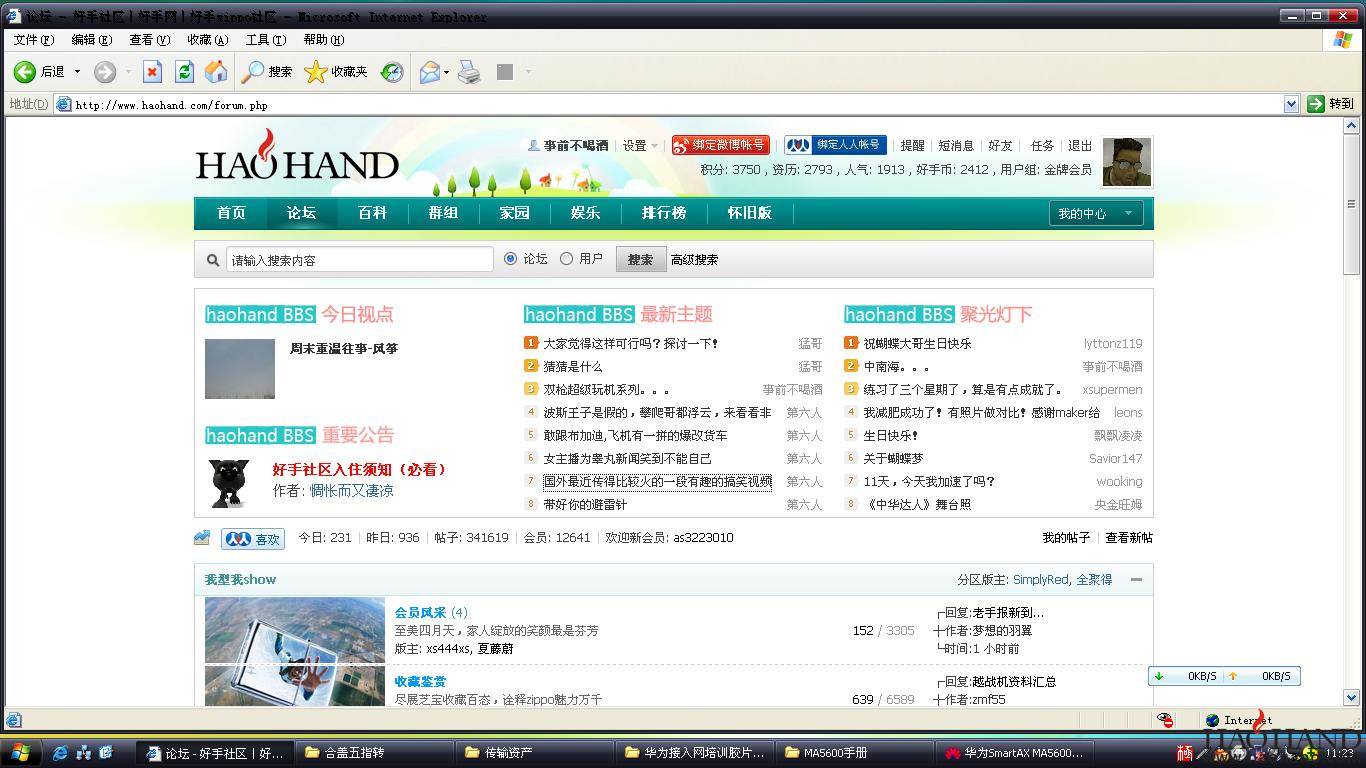Click the third quick launch icon beside the network icon
Image resolution: width=1366 pixels, height=768 pixels.
(x=106, y=753)
